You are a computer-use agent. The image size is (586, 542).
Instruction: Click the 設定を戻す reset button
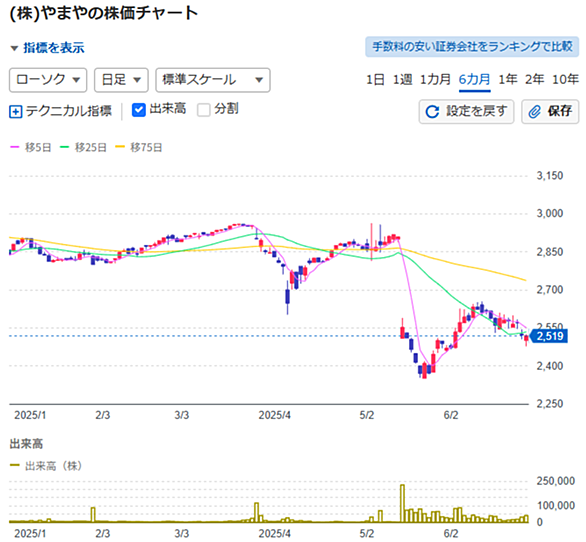click(466, 111)
